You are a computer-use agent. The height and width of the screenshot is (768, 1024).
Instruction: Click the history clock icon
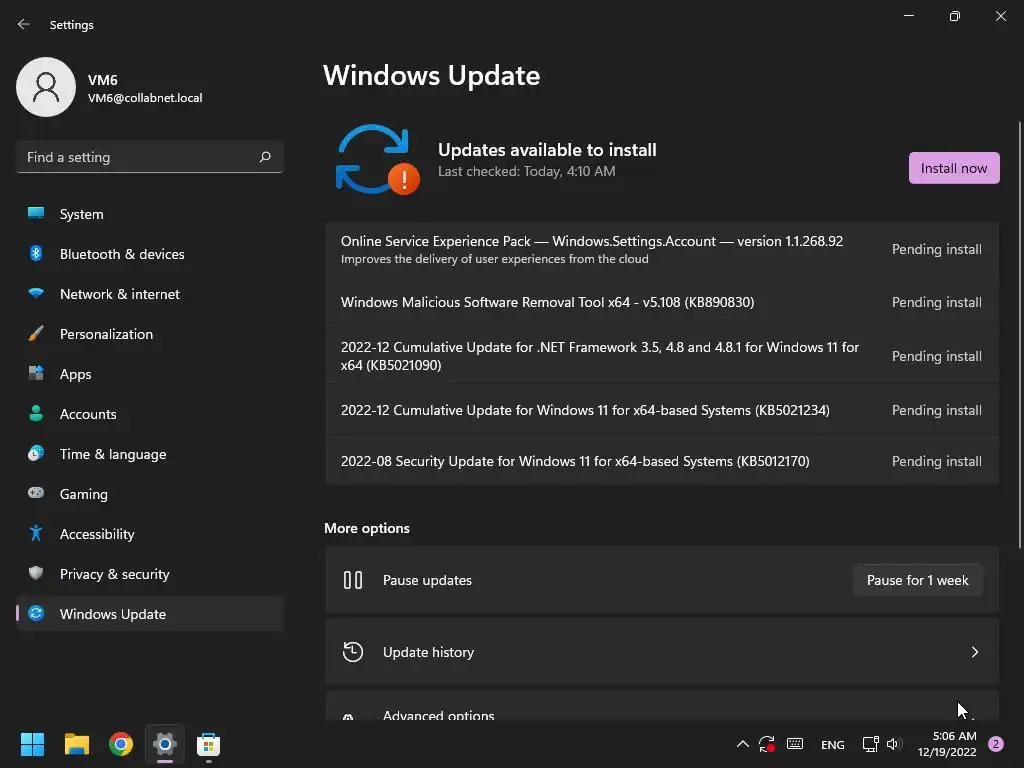pyautogui.click(x=353, y=652)
